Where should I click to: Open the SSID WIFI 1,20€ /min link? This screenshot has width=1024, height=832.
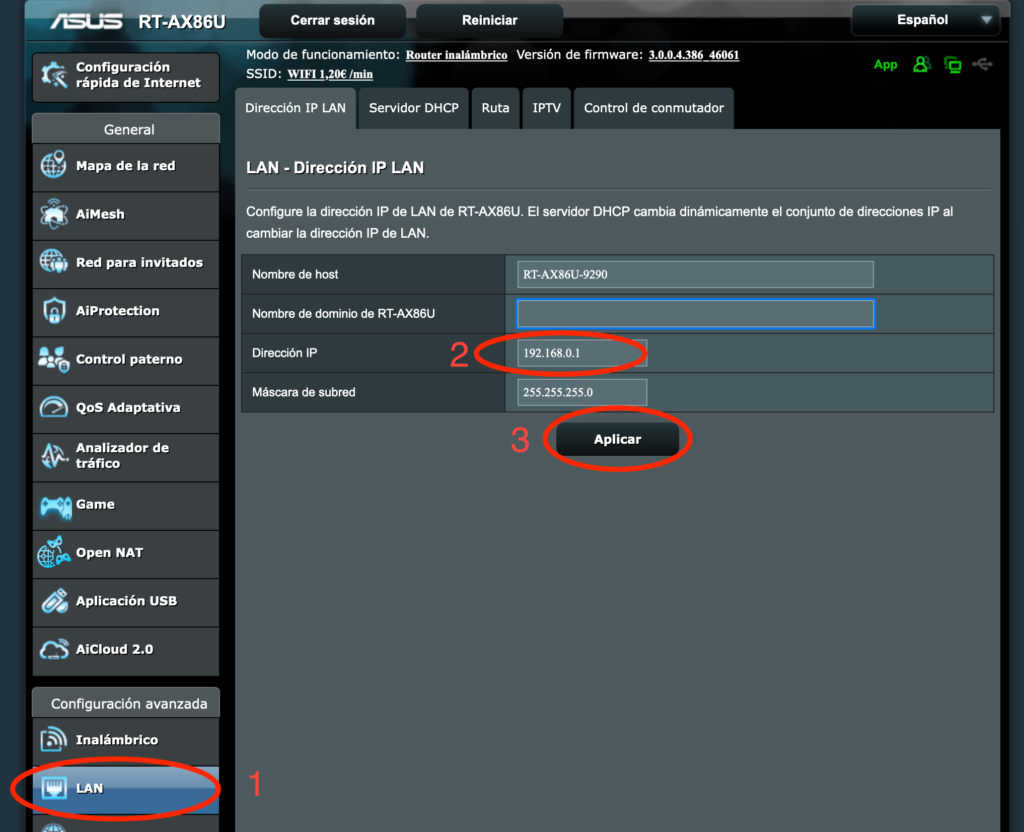[330, 74]
